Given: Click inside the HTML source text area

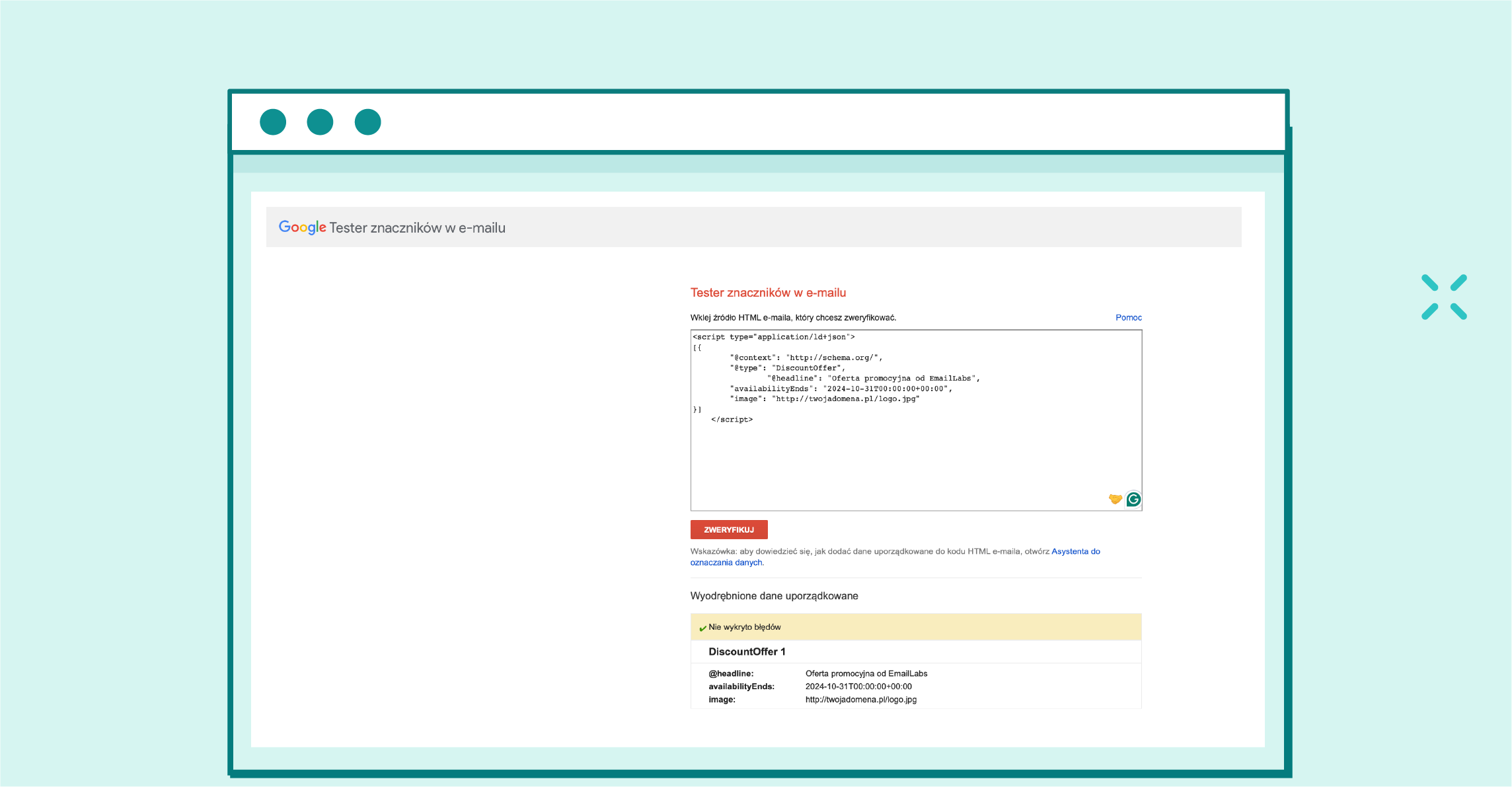Looking at the screenshot, I should [x=916, y=420].
